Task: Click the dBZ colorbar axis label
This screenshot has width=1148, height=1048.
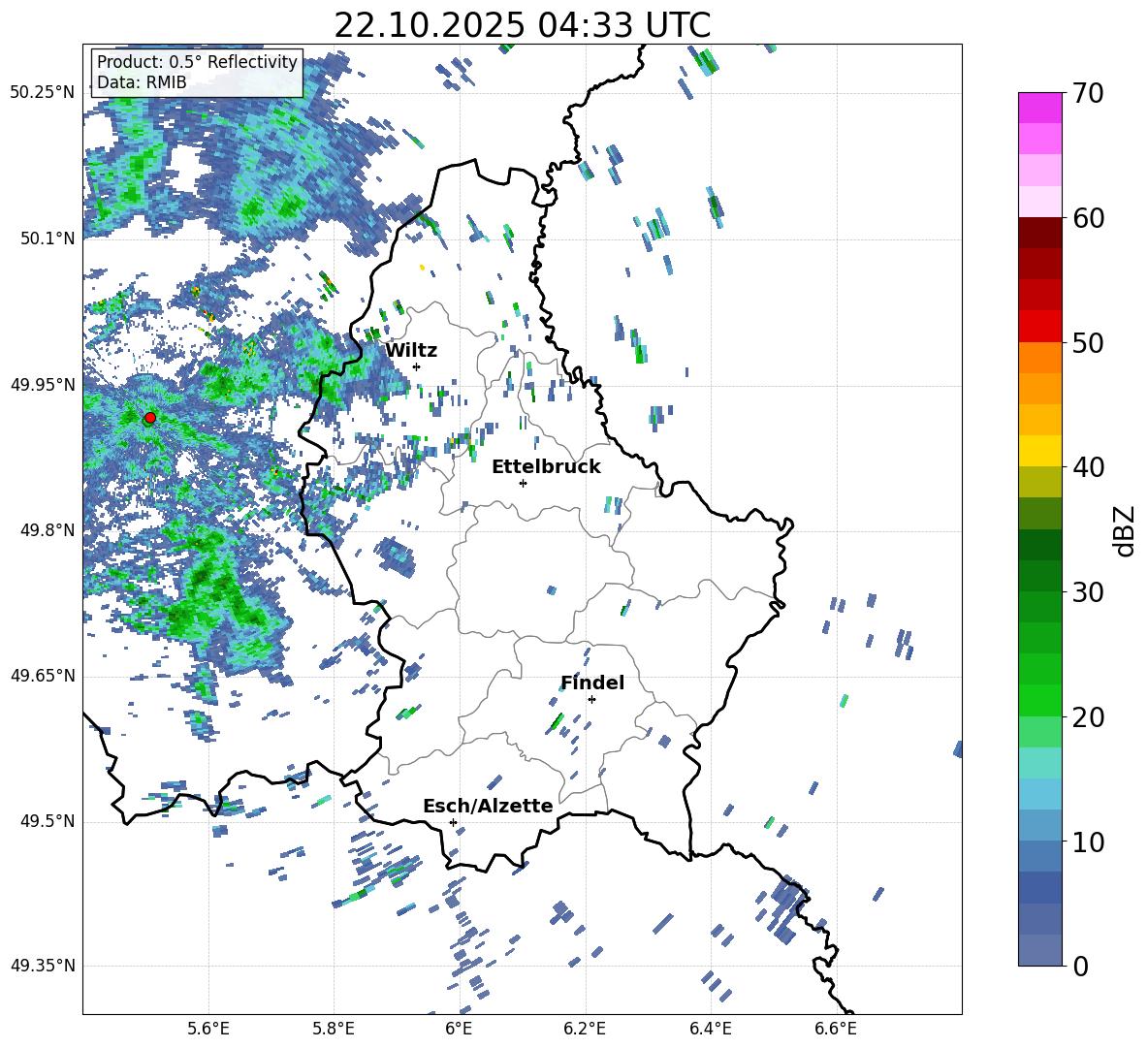Action: coord(1126,530)
